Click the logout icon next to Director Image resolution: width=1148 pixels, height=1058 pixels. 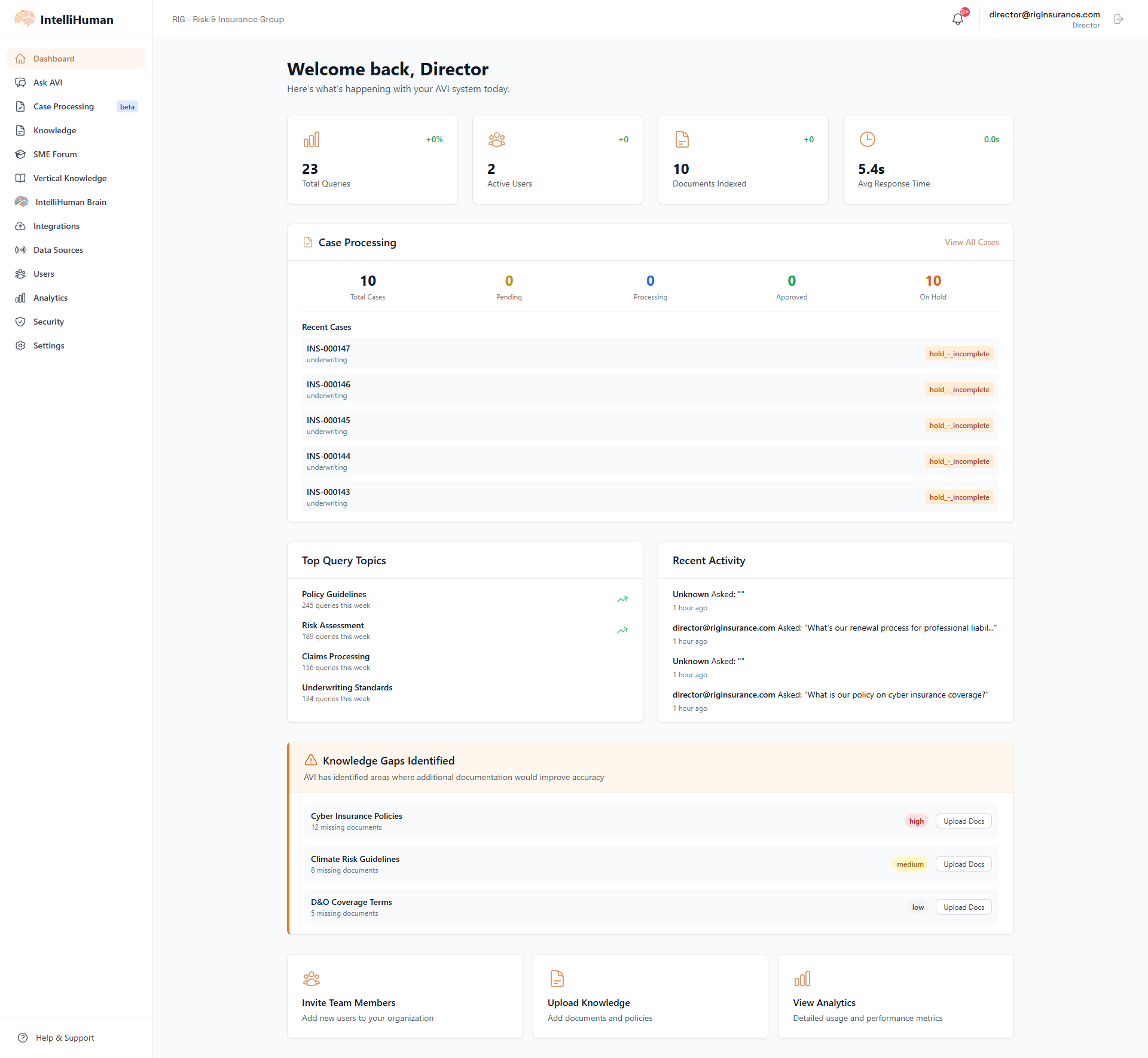1119,19
